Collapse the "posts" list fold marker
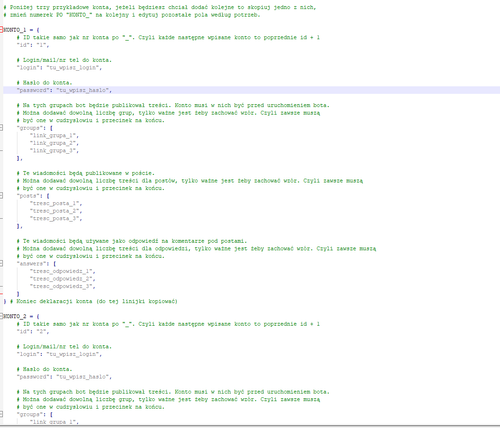Viewport: 500px width, 428px height. [1, 196]
